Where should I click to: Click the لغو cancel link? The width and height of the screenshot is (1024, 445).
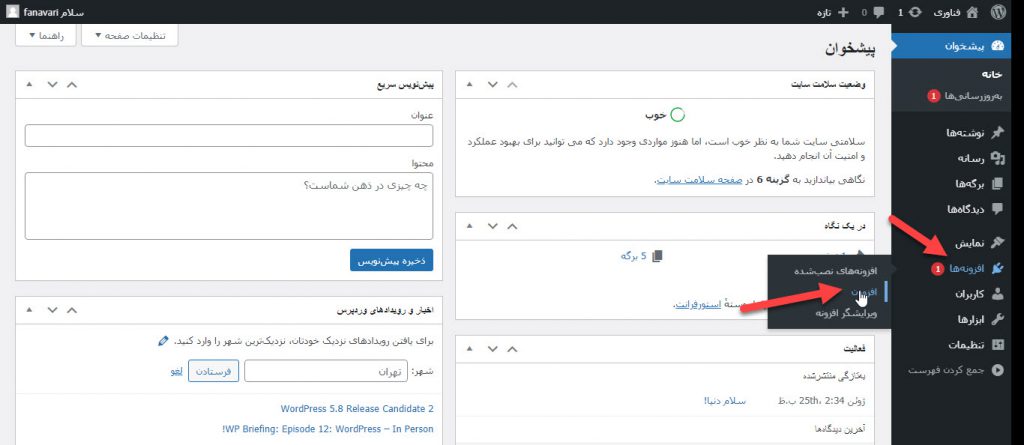(176, 371)
